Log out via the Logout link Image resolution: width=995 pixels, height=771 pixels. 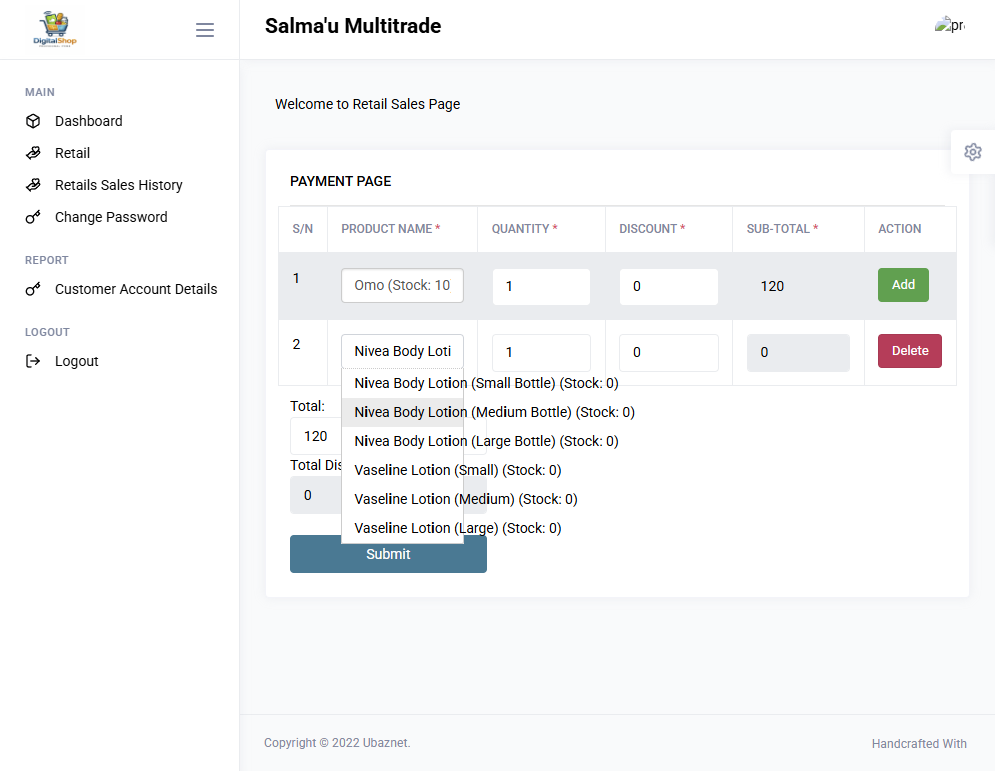click(76, 361)
